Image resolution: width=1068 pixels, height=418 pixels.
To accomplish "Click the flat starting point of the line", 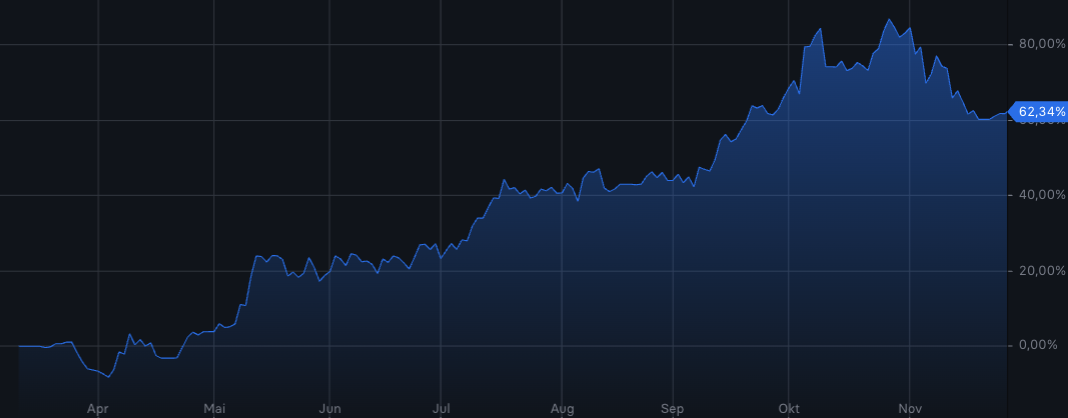I will tap(22, 346).
